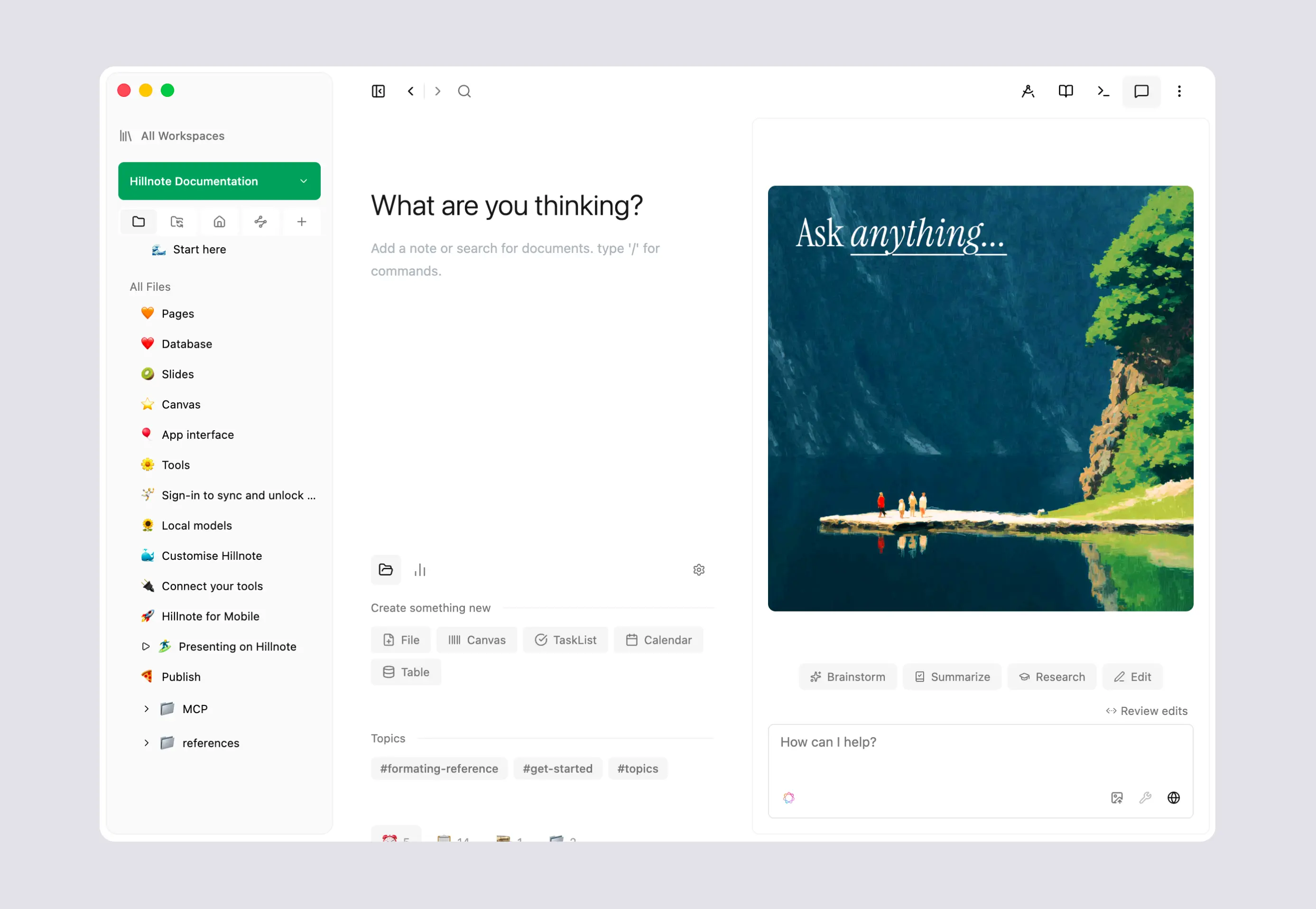Switch to open-folder view icon
The image size is (1316, 909).
pyautogui.click(x=386, y=570)
